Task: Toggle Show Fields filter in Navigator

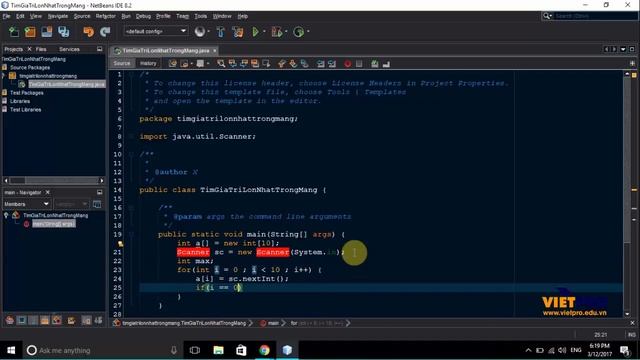Action: pyautogui.click(x=22, y=320)
